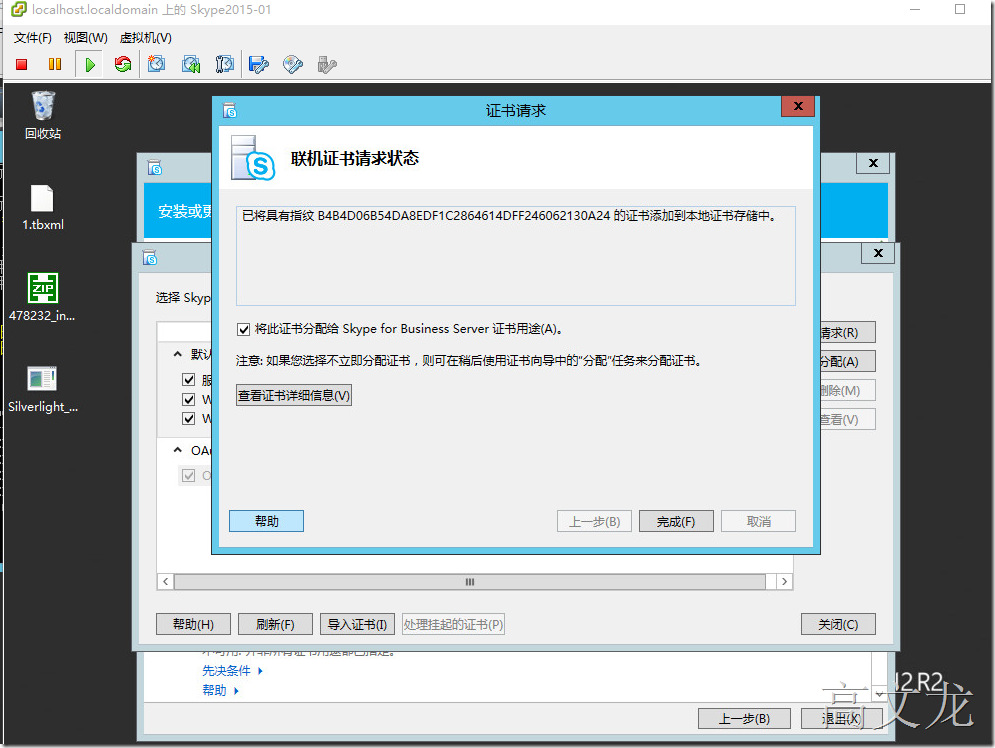Click the green play power-on icon
The height and width of the screenshot is (748, 995).
pyautogui.click(x=89, y=64)
